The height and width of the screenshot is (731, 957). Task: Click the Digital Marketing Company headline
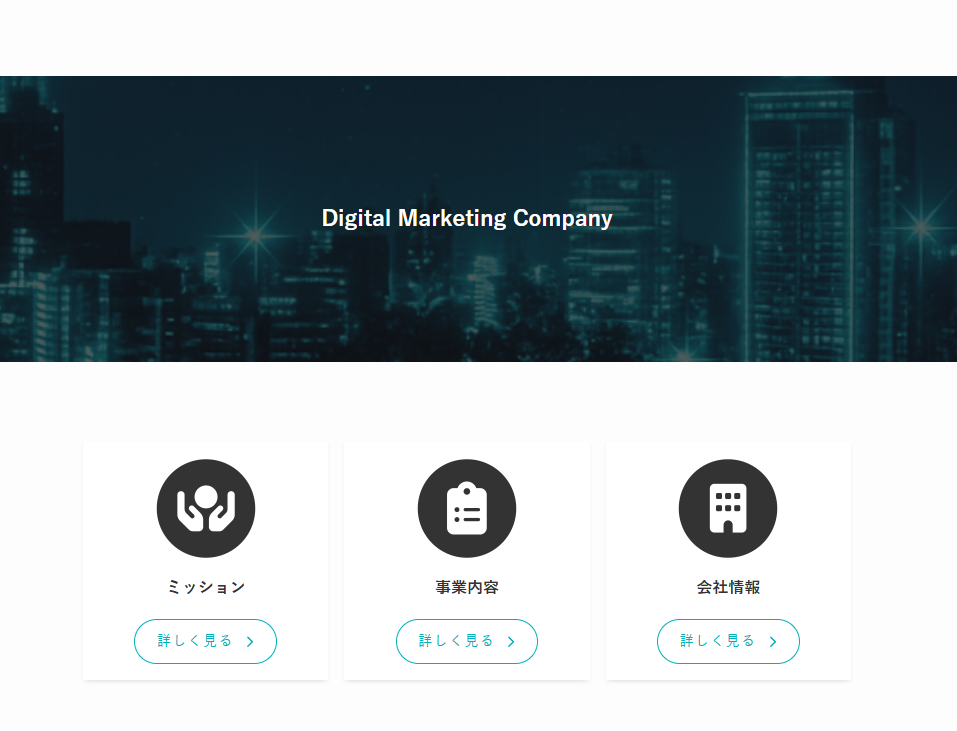[467, 218]
